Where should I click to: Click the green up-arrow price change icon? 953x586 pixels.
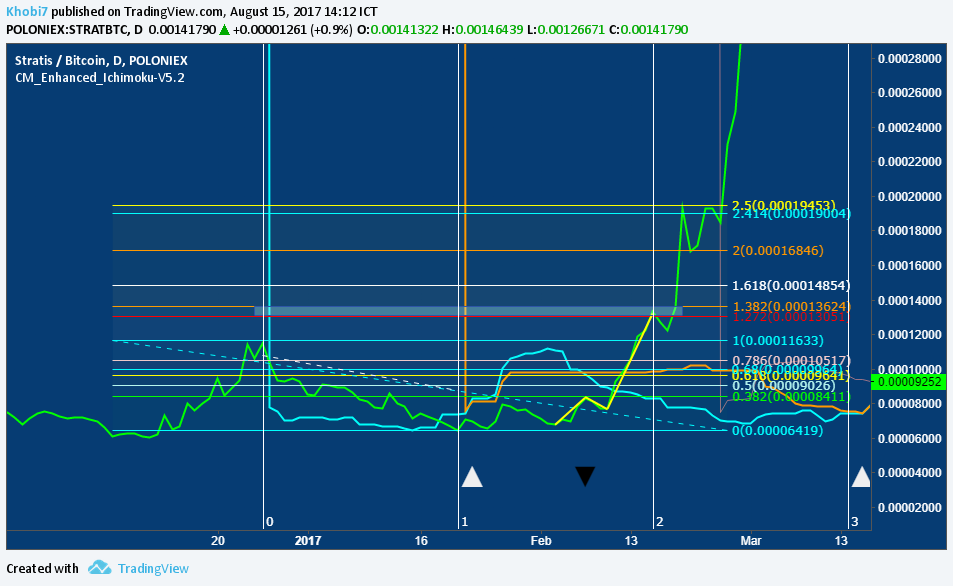[x=224, y=29]
